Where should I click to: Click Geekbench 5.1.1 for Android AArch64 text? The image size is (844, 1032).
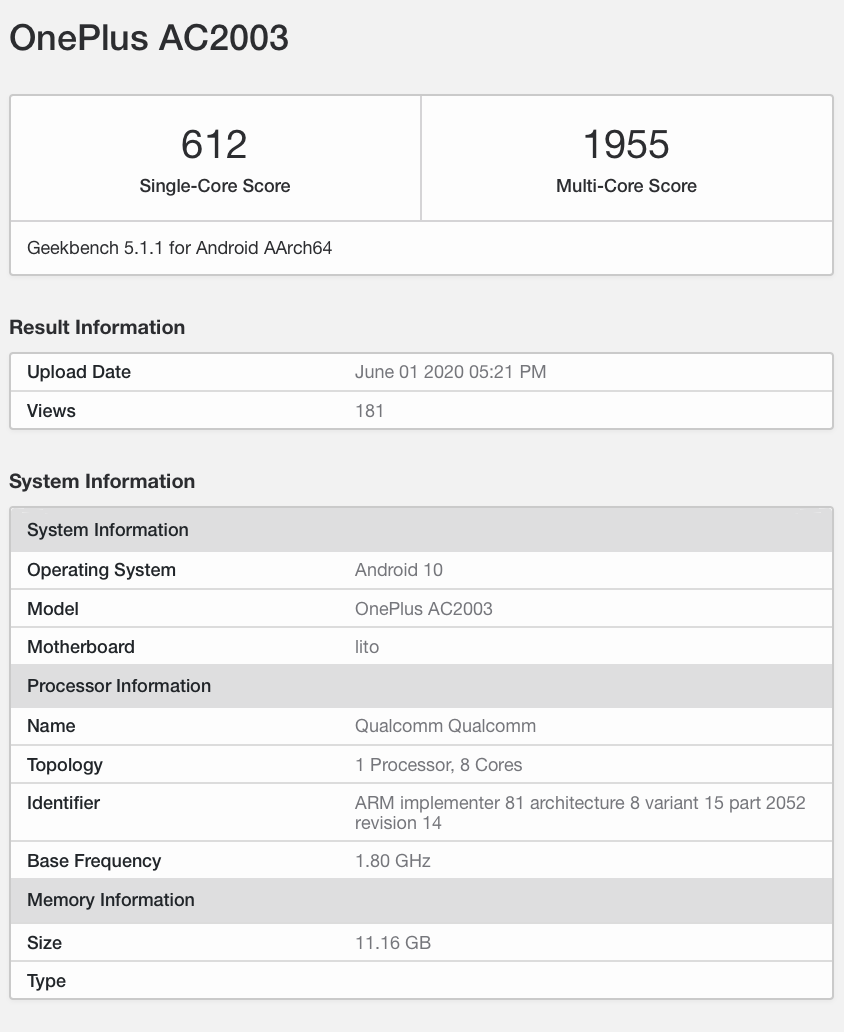179,248
